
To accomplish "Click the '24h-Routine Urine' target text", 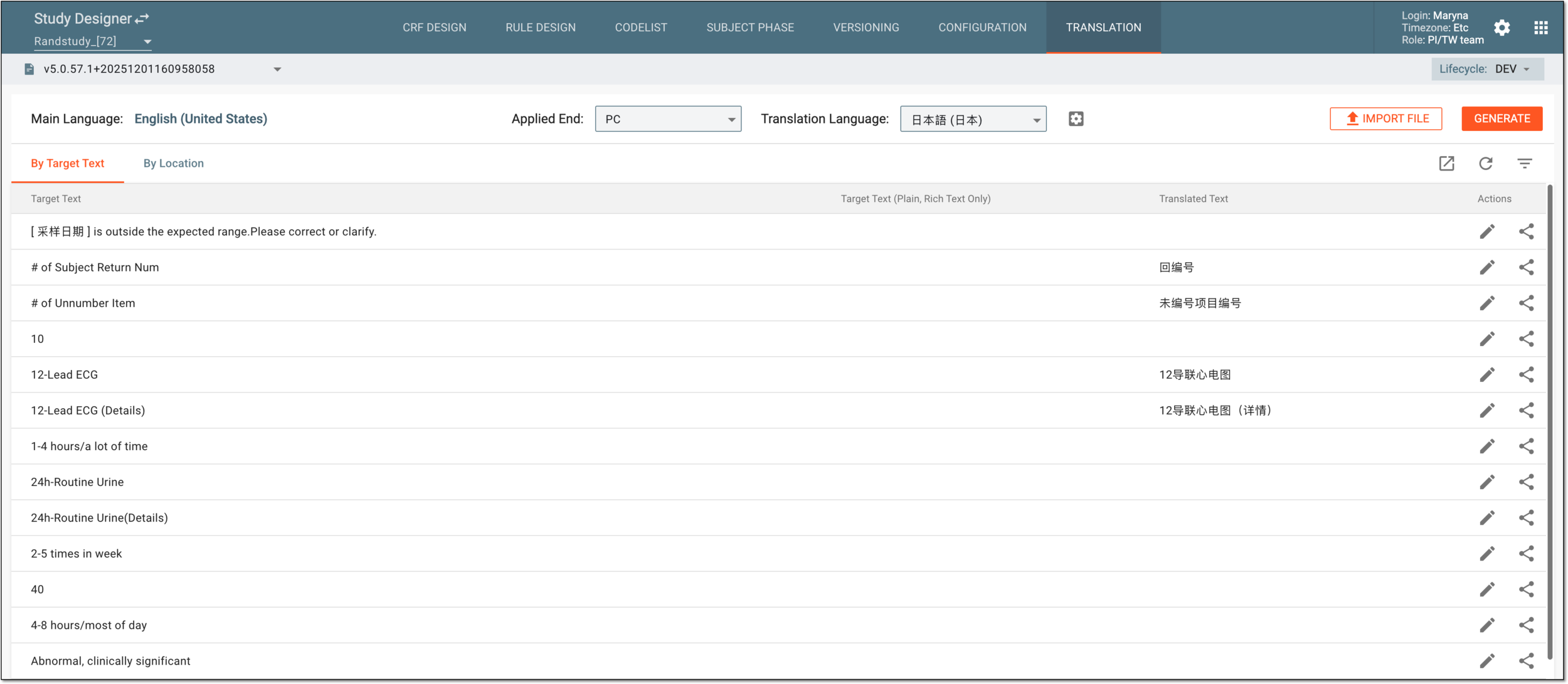I will (x=77, y=482).
